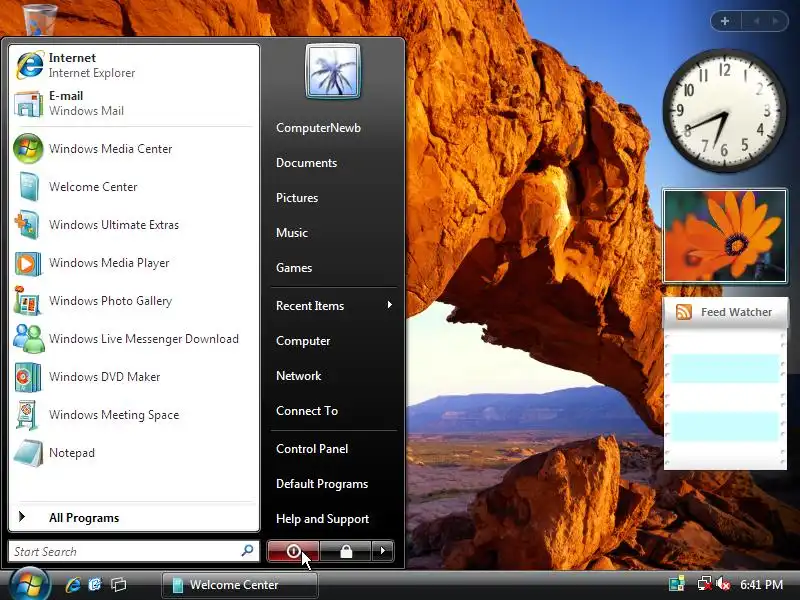Image resolution: width=800 pixels, height=600 pixels.
Task: Click the Windows Photo Gallery icon
Action: click(28, 301)
